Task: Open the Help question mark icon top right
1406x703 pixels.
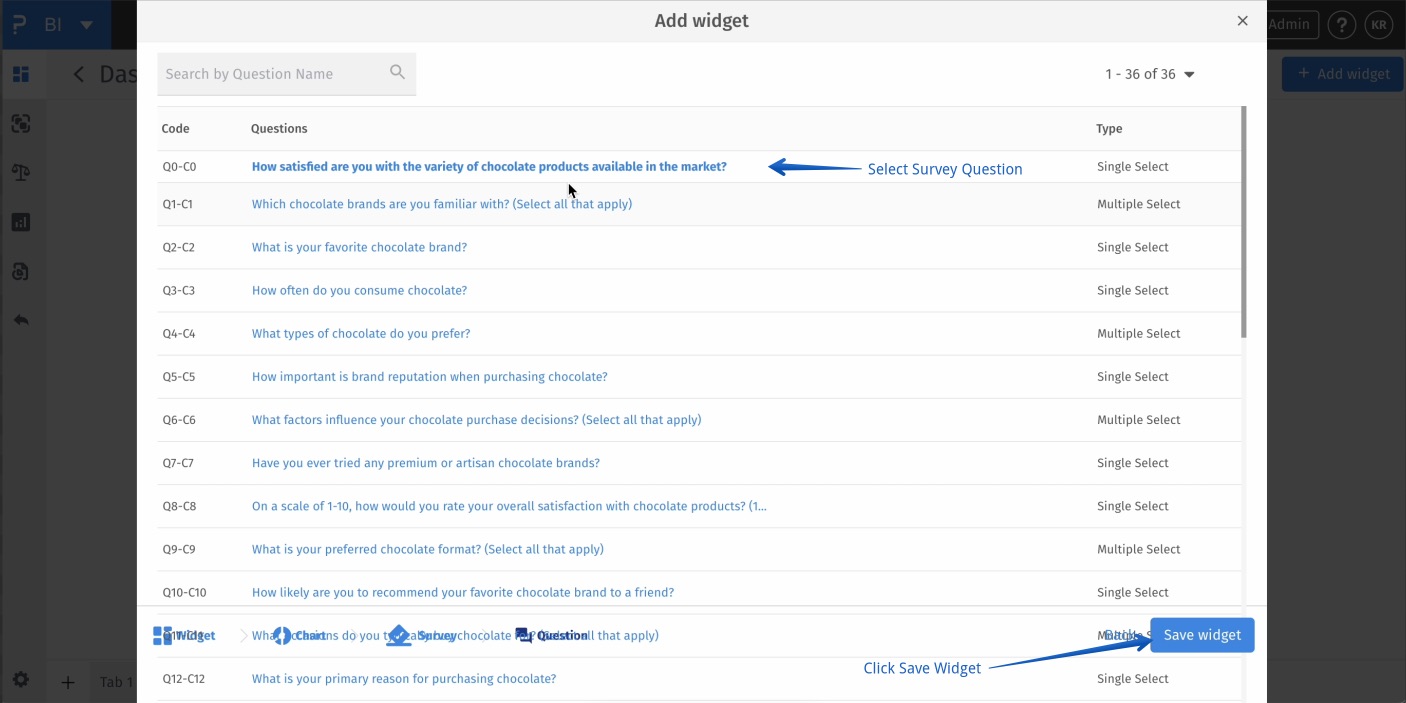Action: pos(1342,24)
